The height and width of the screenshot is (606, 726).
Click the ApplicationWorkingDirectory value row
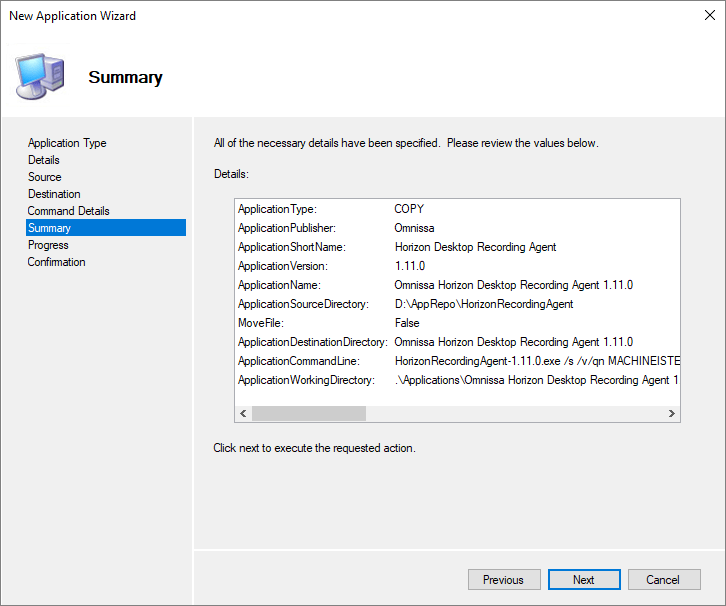(x=537, y=380)
